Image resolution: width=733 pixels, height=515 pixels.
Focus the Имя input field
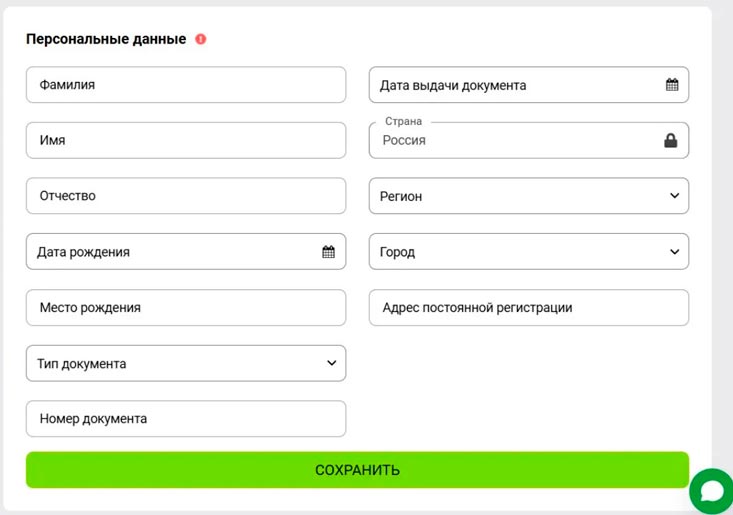[185, 141]
